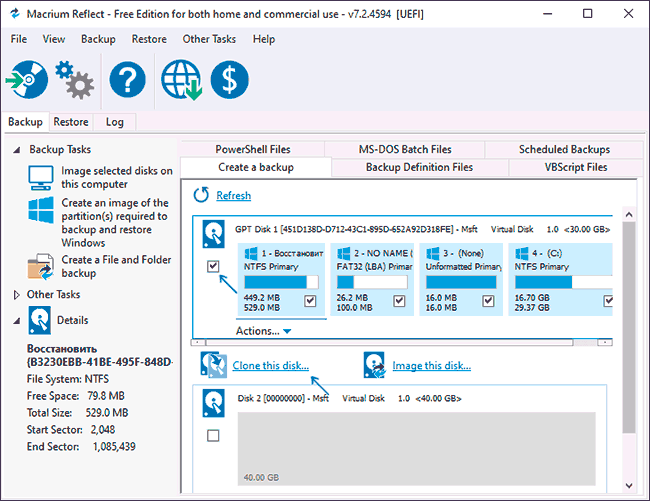Click the Macrium Reflect title bar logo
This screenshot has height=501, width=650.
coord(15,14)
